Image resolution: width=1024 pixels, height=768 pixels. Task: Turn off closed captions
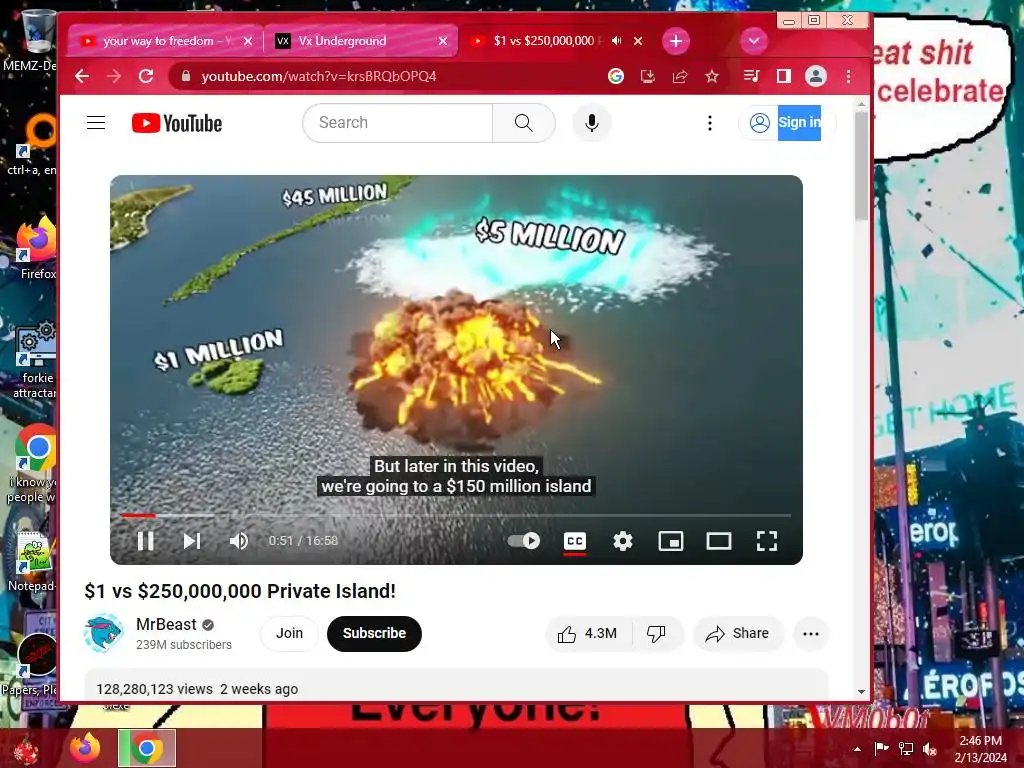point(575,541)
